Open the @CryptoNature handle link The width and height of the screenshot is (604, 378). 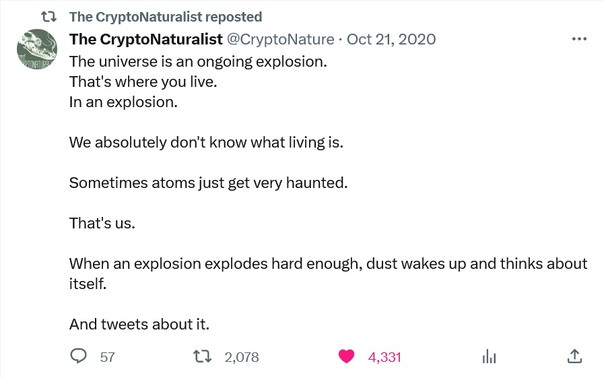(x=280, y=39)
